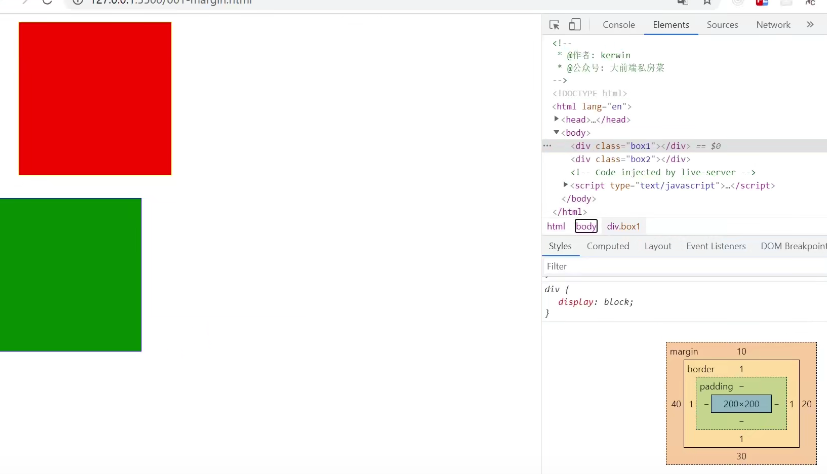Click the browser address bar URL
827x474 pixels.
point(171,2)
